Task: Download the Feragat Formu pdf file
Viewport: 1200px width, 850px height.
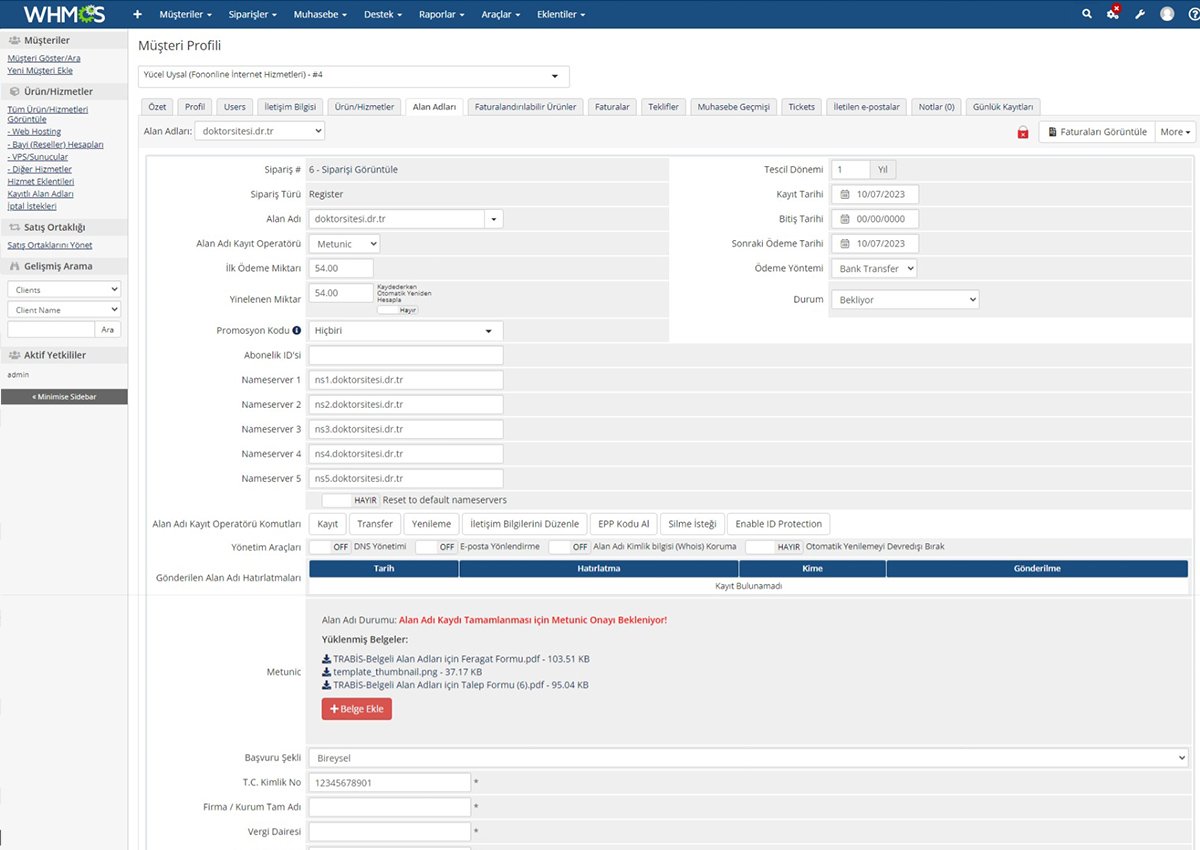Action: tap(455, 659)
